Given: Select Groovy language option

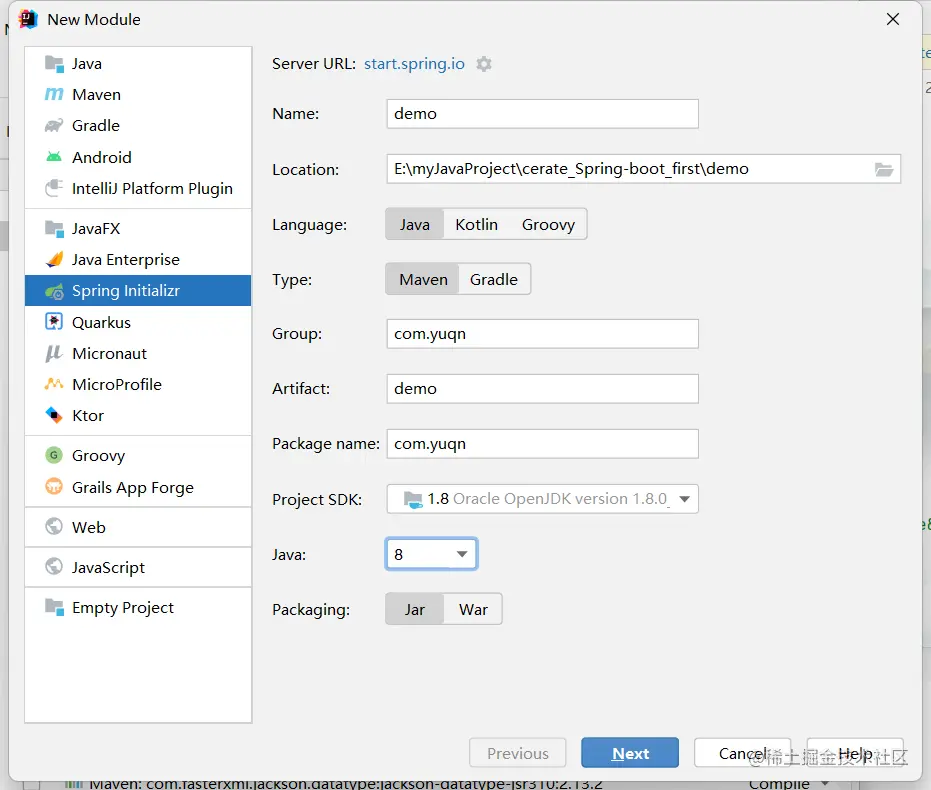Looking at the screenshot, I should pos(548,224).
